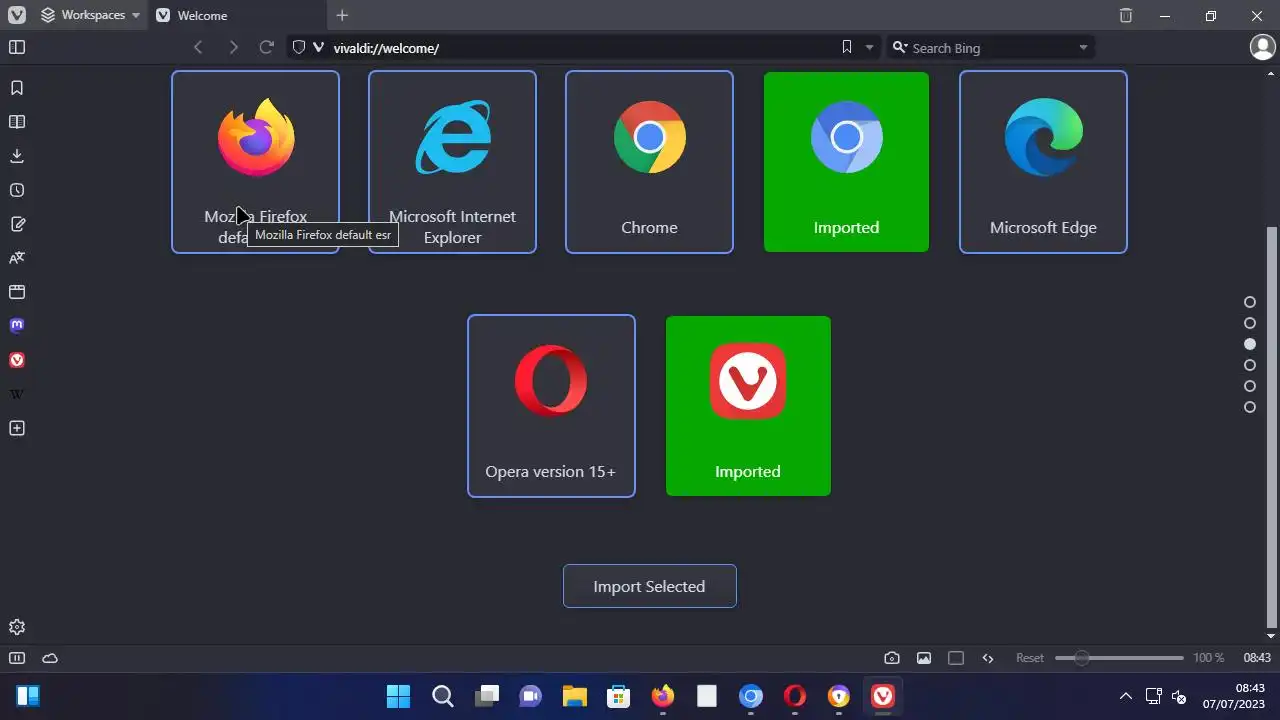Deselect the imported Chromium card
Image resolution: width=1280 pixels, height=720 pixels.
pos(846,162)
